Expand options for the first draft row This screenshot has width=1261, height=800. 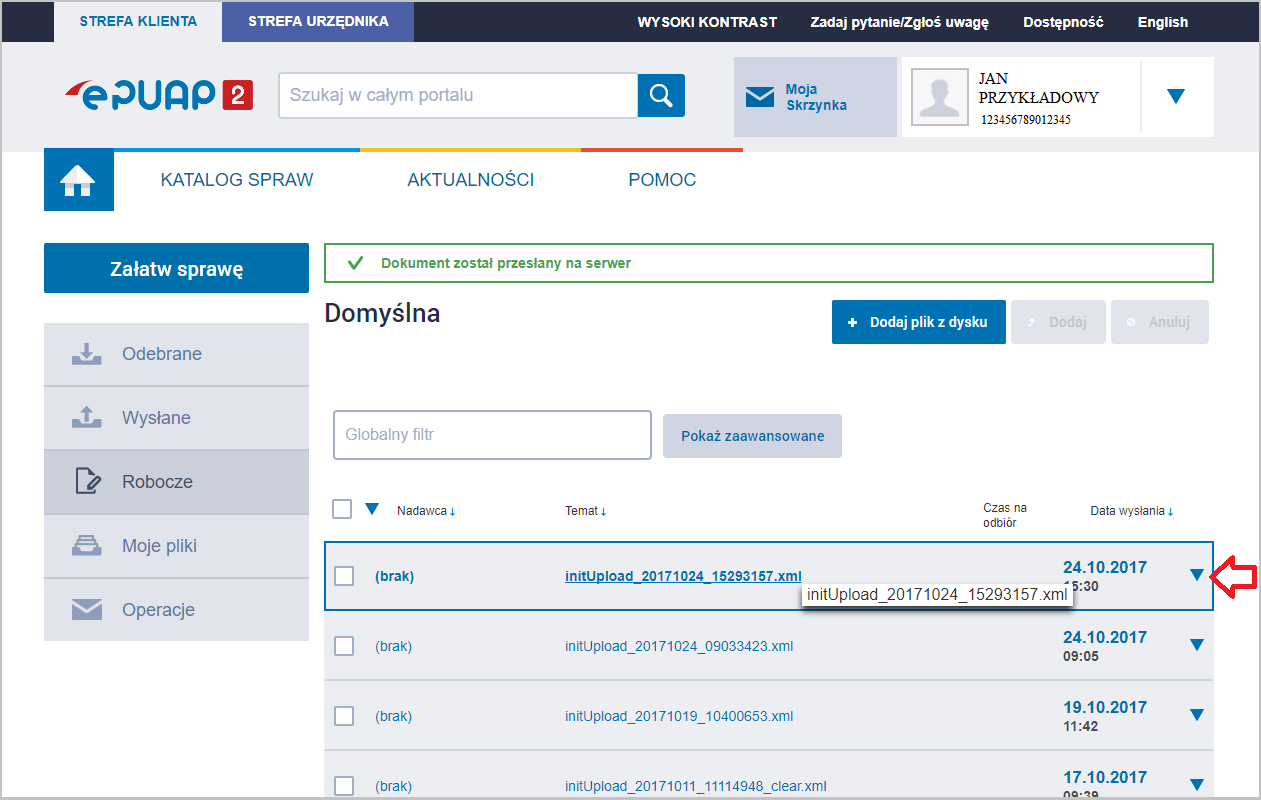coord(1196,574)
